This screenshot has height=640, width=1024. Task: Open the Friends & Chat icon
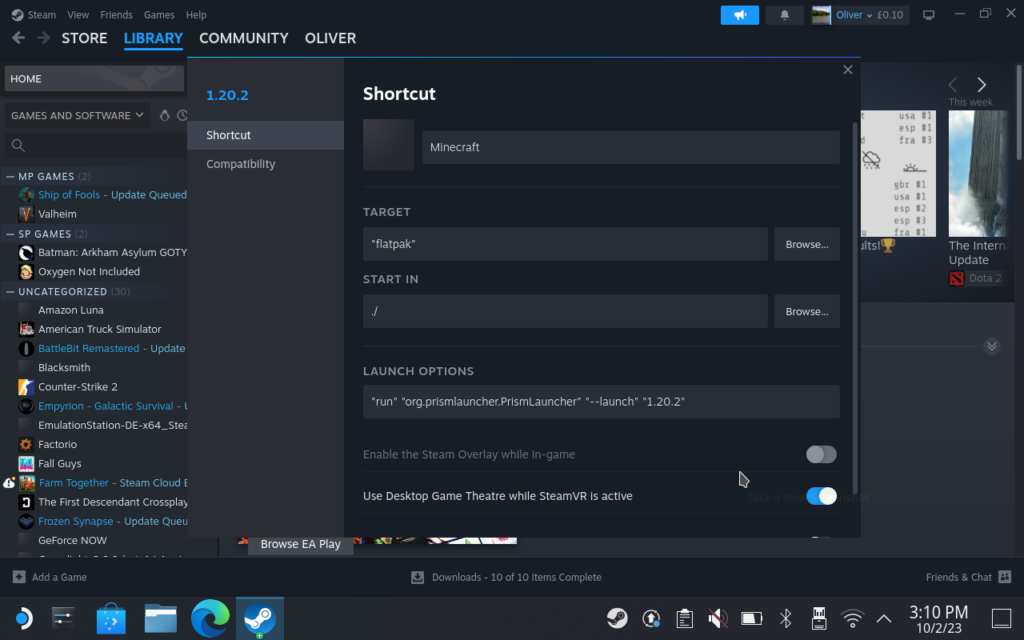pos(1004,577)
